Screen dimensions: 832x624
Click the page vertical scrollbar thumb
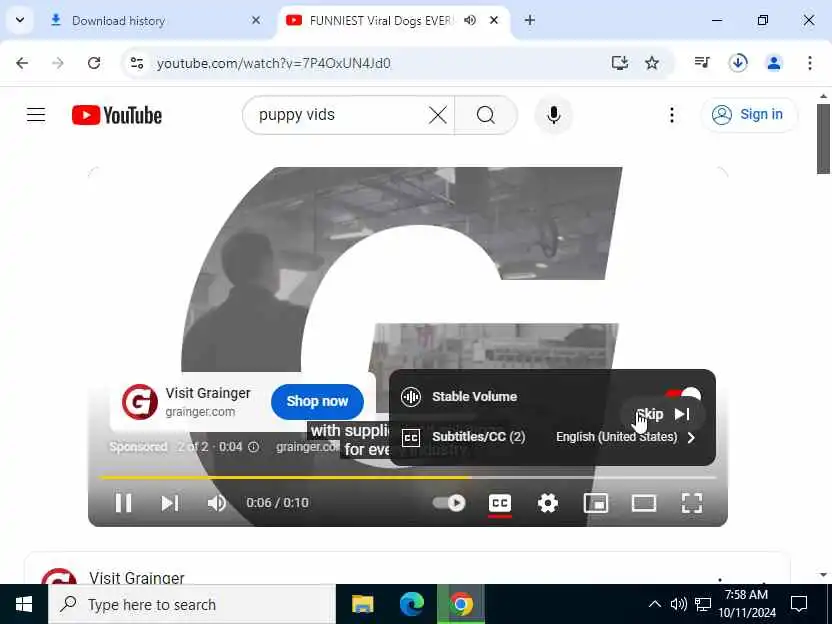[x=824, y=138]
